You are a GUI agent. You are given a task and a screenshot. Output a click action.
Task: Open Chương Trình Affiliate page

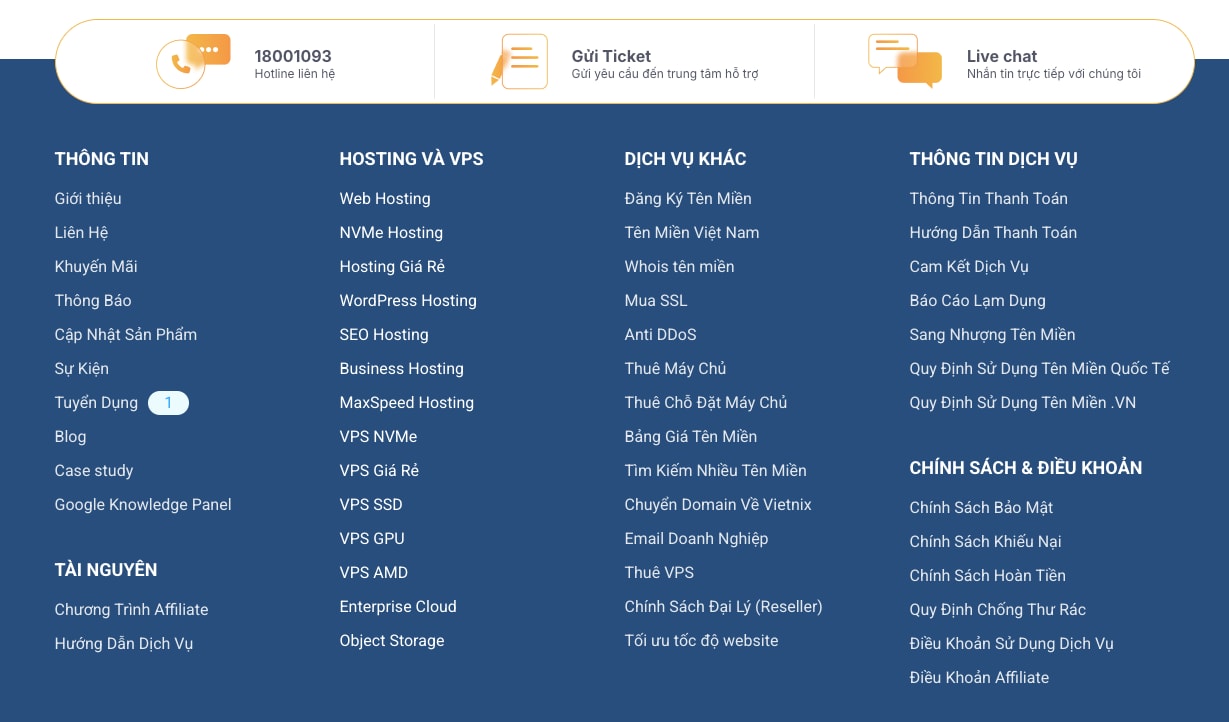pos(131,609)
